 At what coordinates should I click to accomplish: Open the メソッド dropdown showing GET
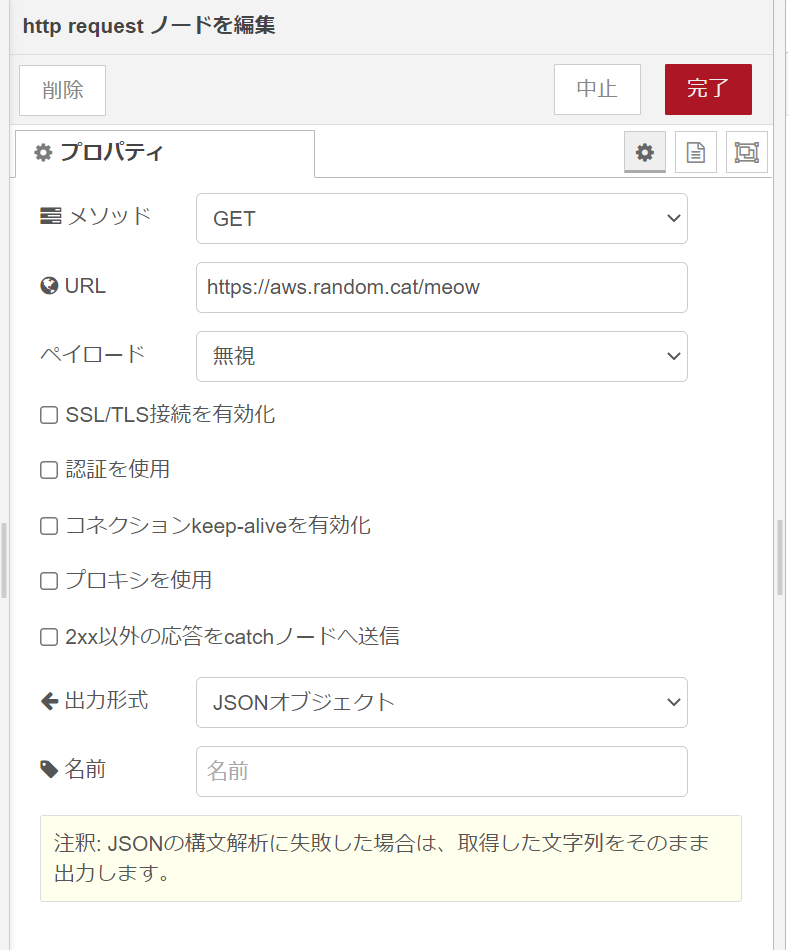point(441,218)
